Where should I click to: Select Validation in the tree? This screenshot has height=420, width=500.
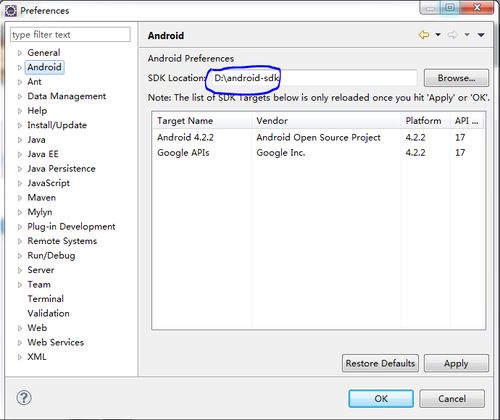(49, 313)
